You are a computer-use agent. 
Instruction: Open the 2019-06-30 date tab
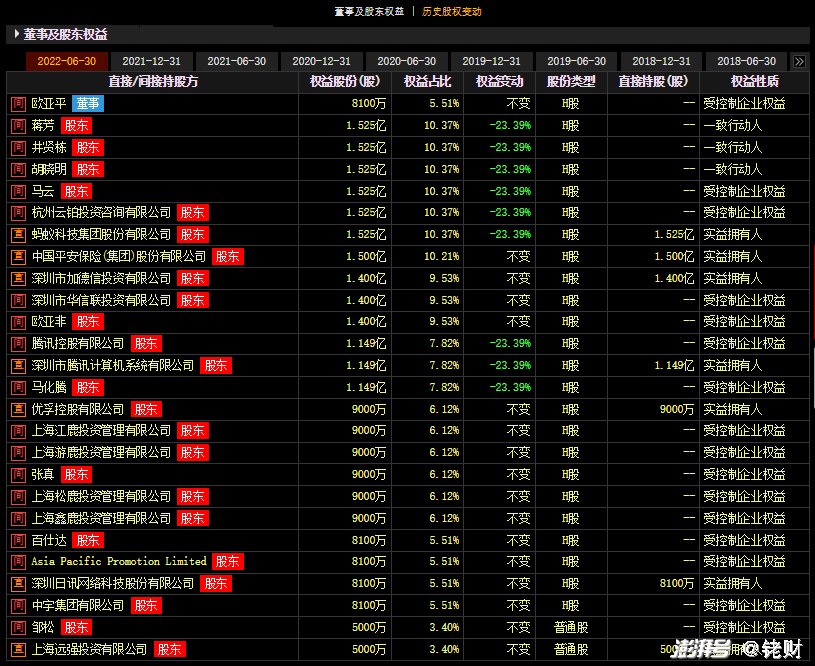click(576, 61)
